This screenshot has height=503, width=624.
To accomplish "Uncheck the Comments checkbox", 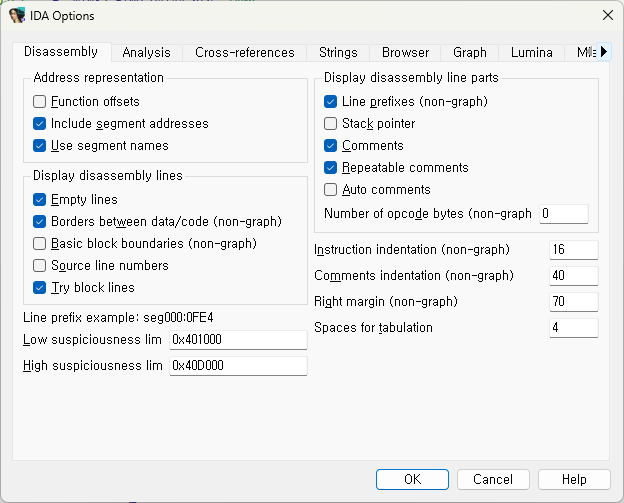I will pyautogui.click(x=330, y=145).
